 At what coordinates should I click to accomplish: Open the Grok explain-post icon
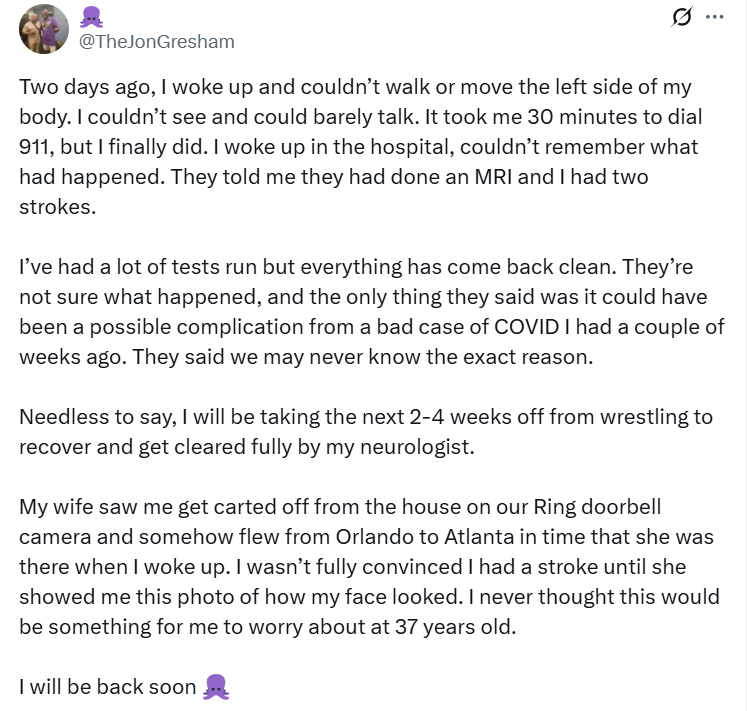pos(683,17)
